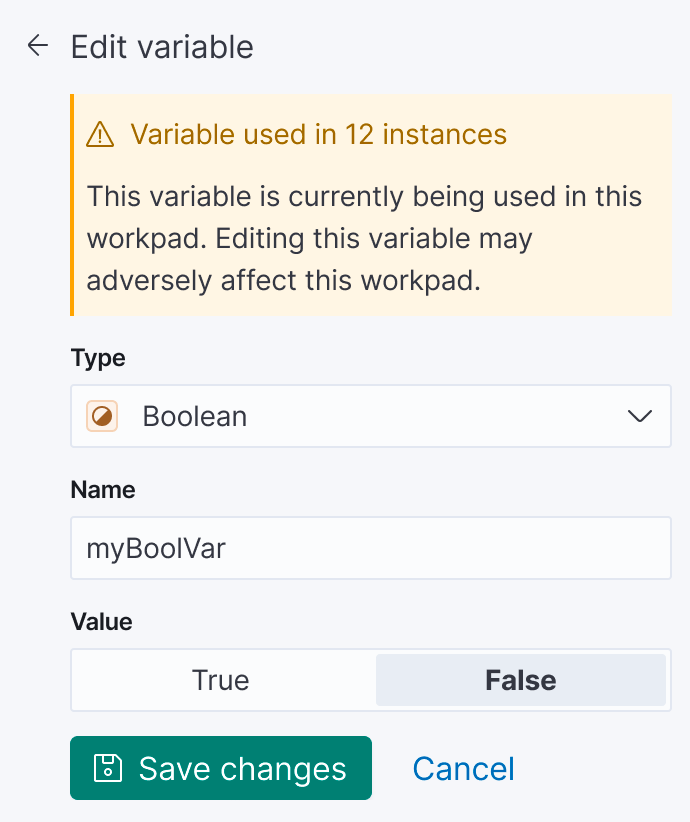690x822 pixels.
Task: Click the Save changes button
Action: [x=220, y=768]
